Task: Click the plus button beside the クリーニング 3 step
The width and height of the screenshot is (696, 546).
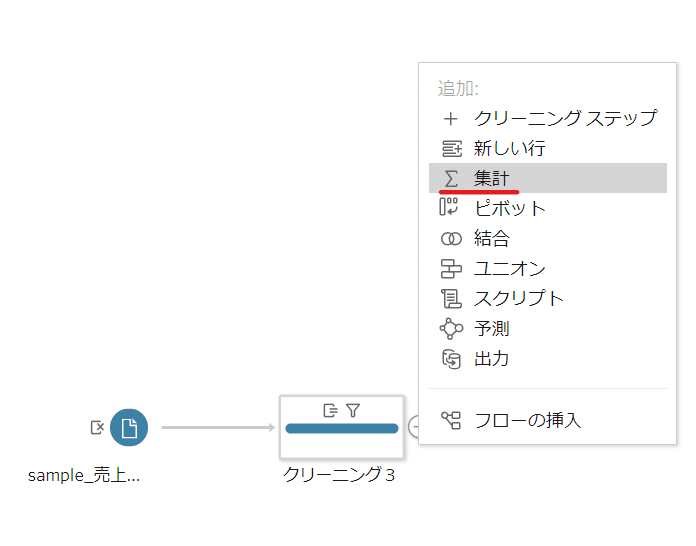Action: tap(414, 428)
